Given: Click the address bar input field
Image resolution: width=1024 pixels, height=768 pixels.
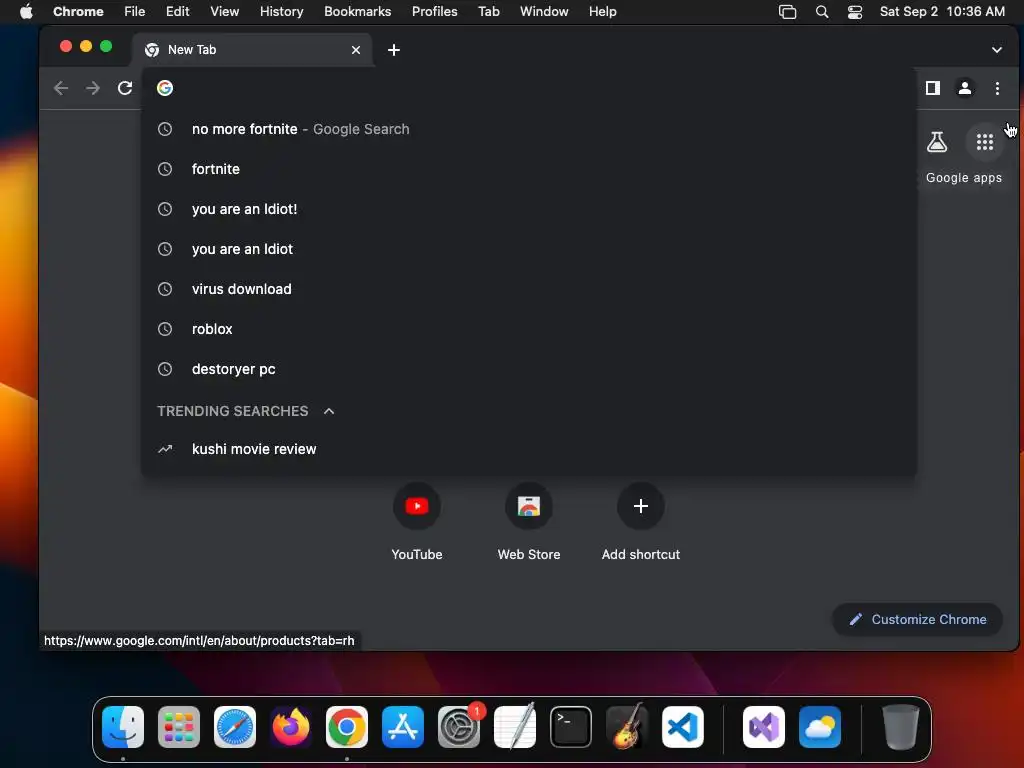Looking at the screenshot, I should point(529,88).
